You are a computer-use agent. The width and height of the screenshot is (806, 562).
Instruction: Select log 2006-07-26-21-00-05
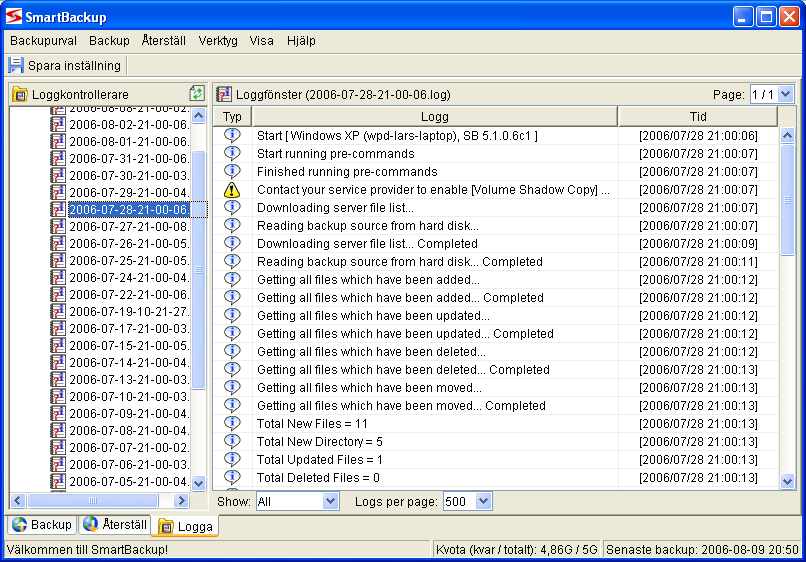129,243
